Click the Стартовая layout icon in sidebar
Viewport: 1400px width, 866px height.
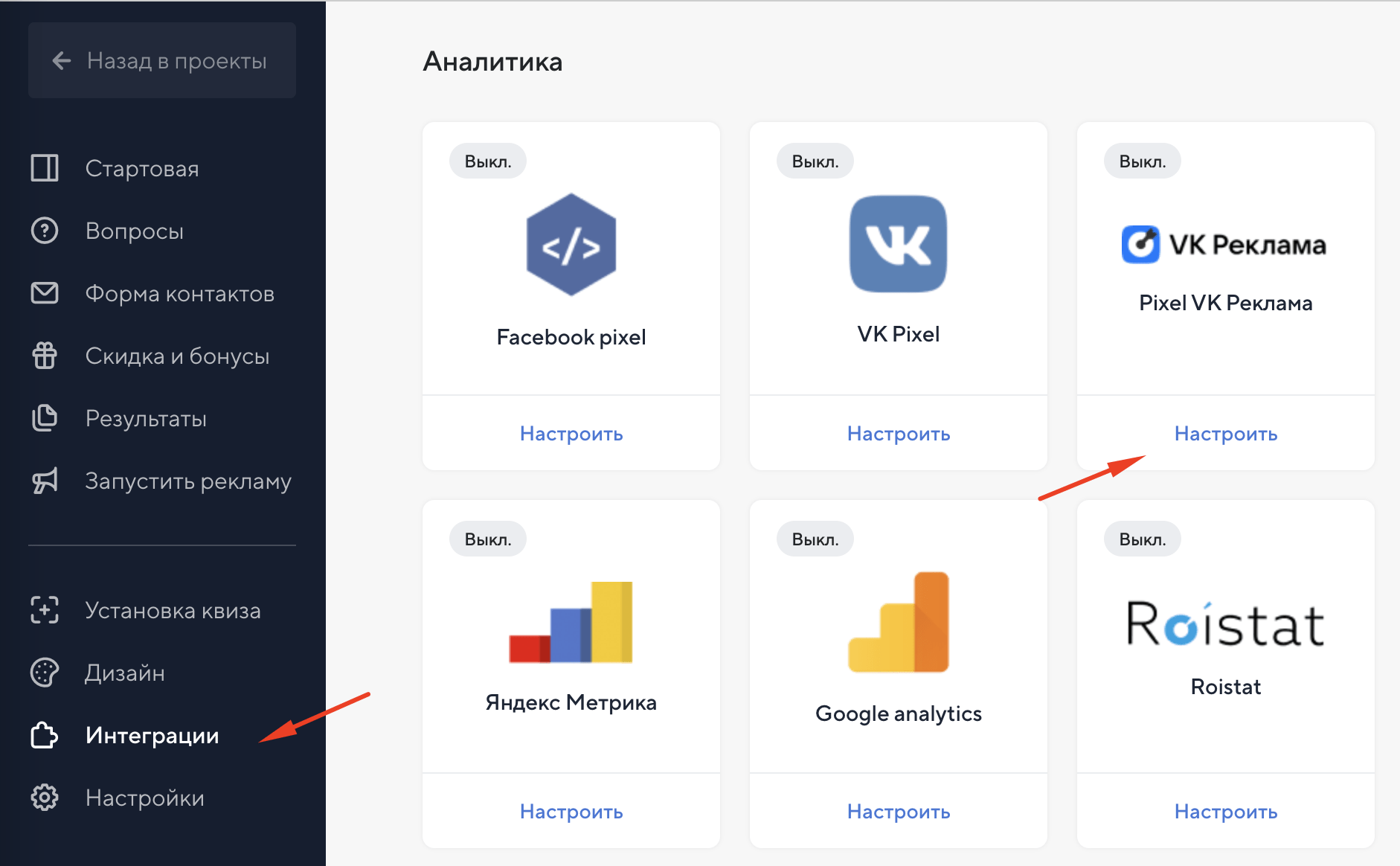[x=45, y=168]
